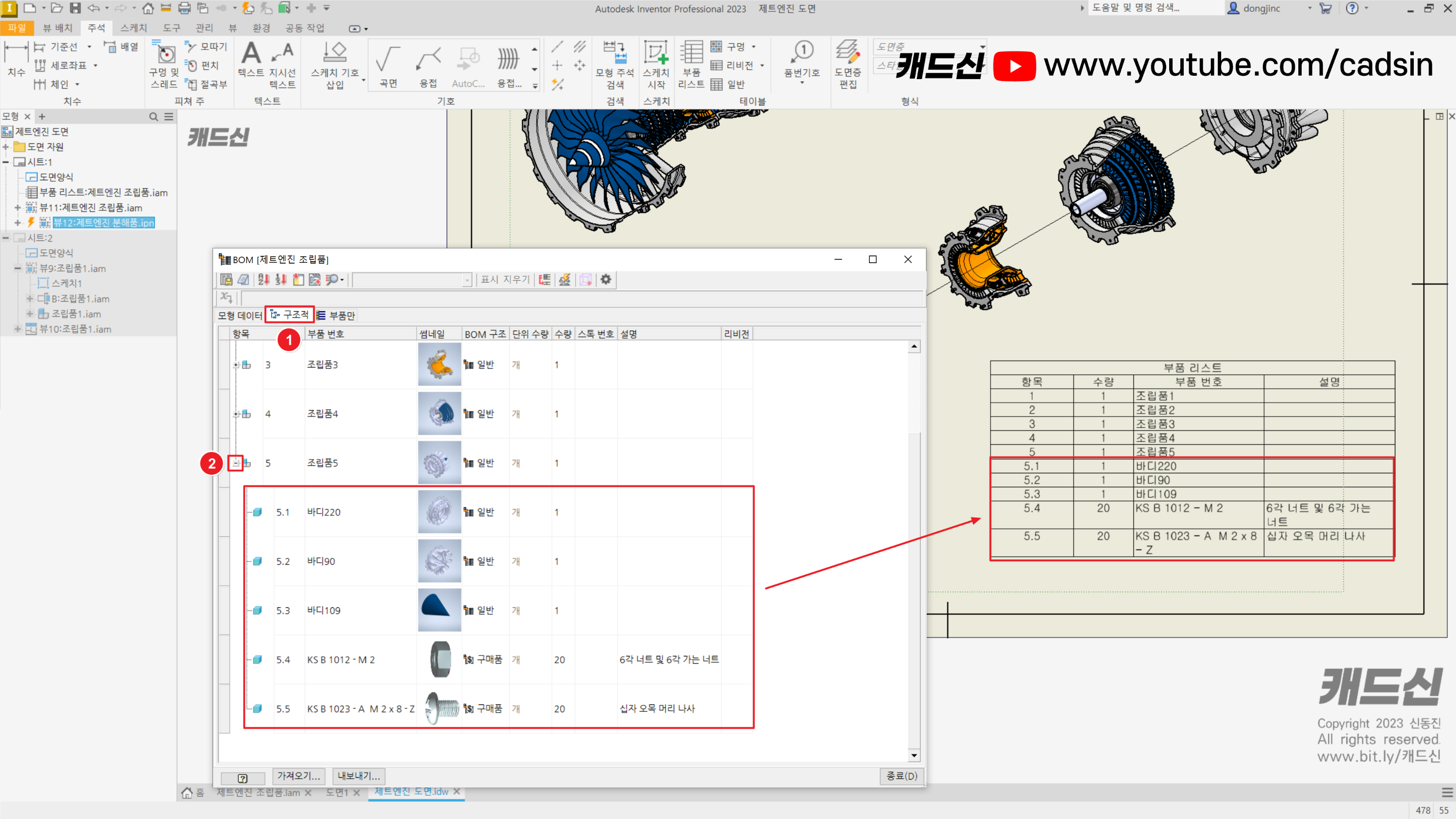Click the search icon in model browser
This screenshot has height=819, width=1456.
pos(153,117)
